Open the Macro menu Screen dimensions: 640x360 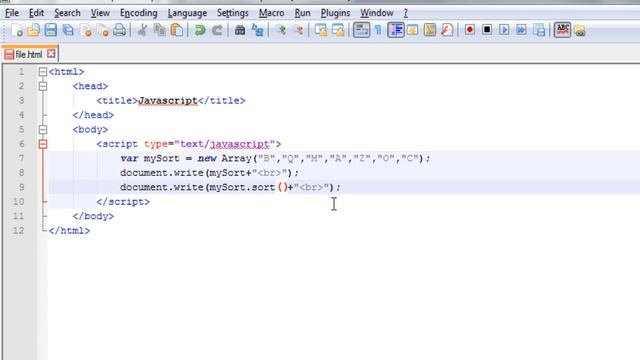coord(271,13)
